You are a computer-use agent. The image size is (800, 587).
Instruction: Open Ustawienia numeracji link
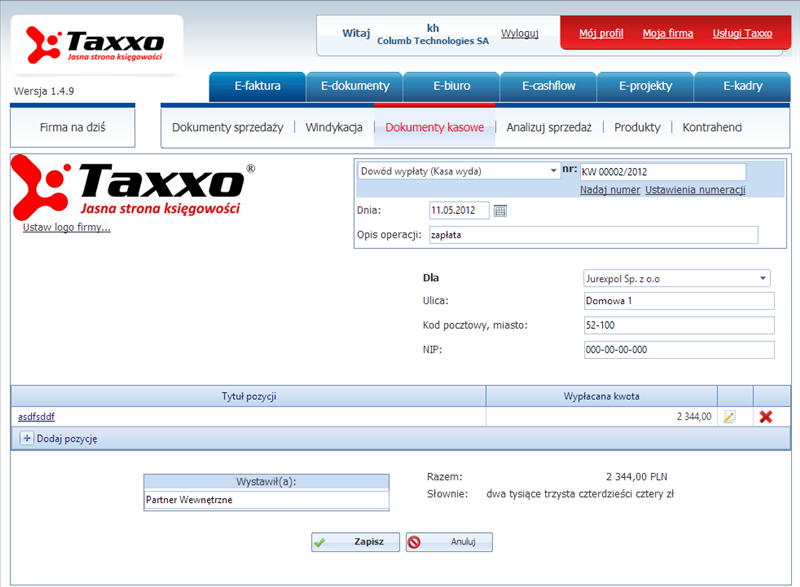[695, 190]
